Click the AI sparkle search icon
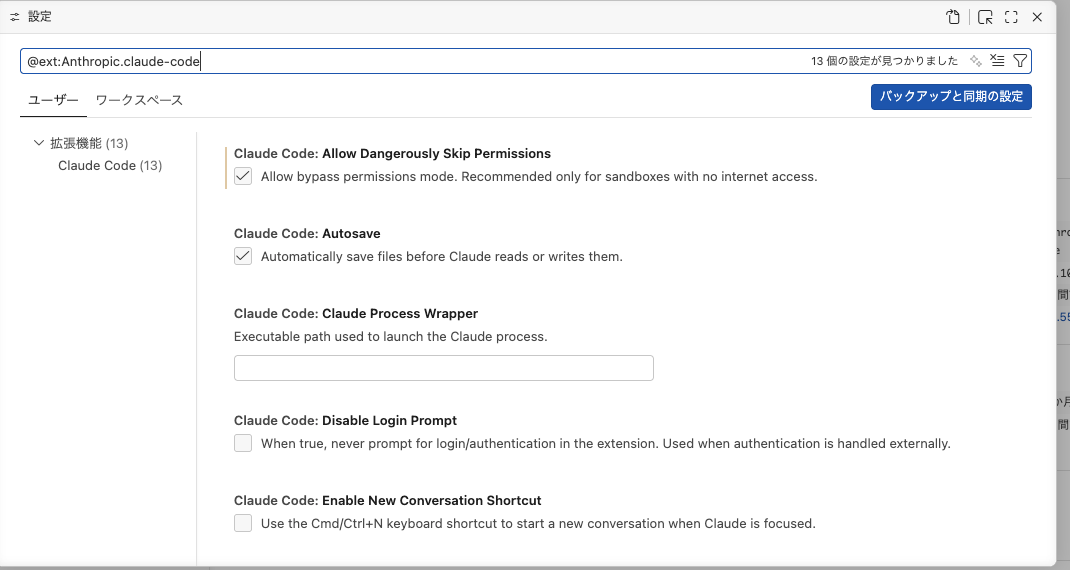The height and width of the screenshot is (570, 1070). click(x=976, y=61)
